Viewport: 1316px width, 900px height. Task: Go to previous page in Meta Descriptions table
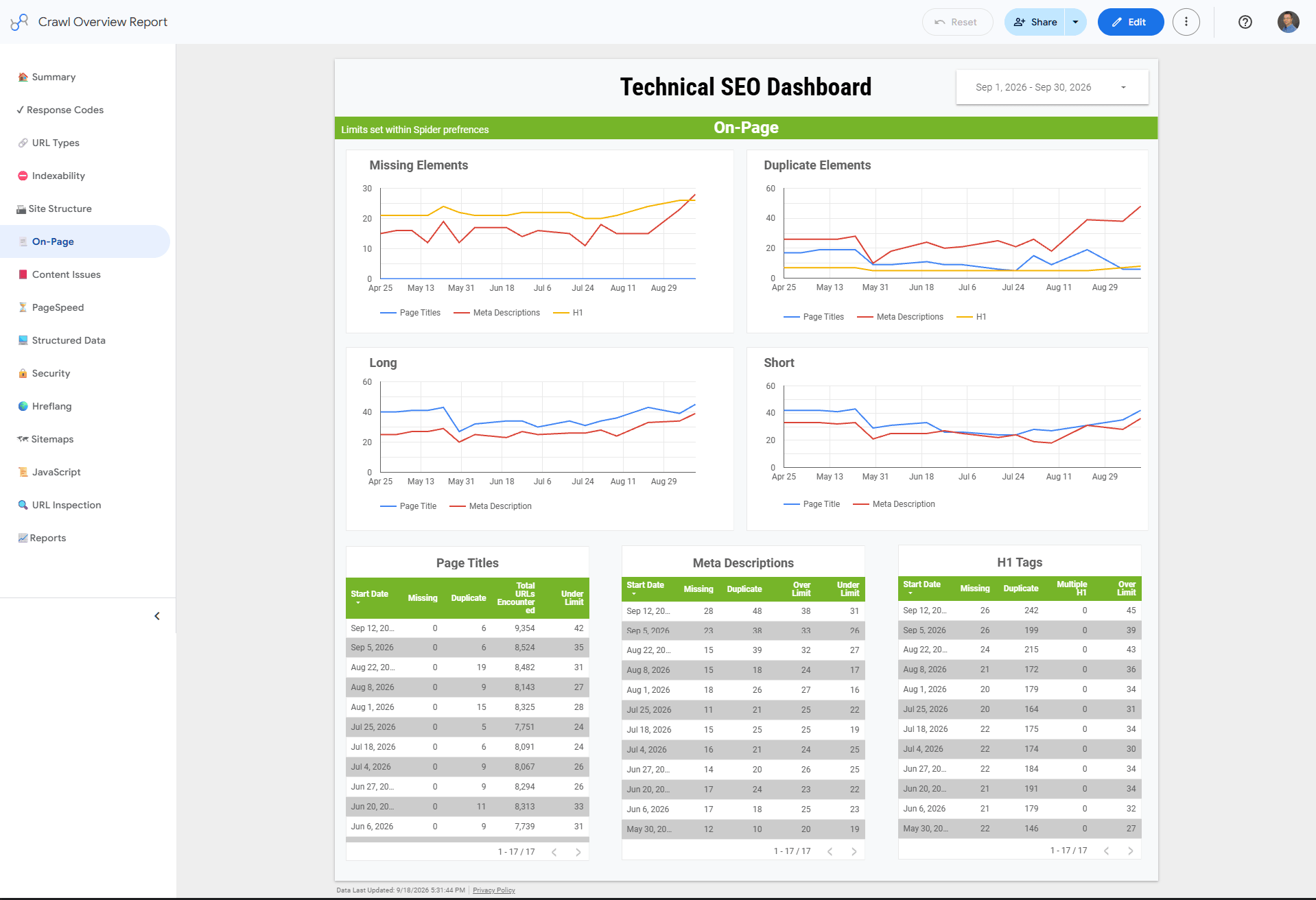tap(830, 851)
